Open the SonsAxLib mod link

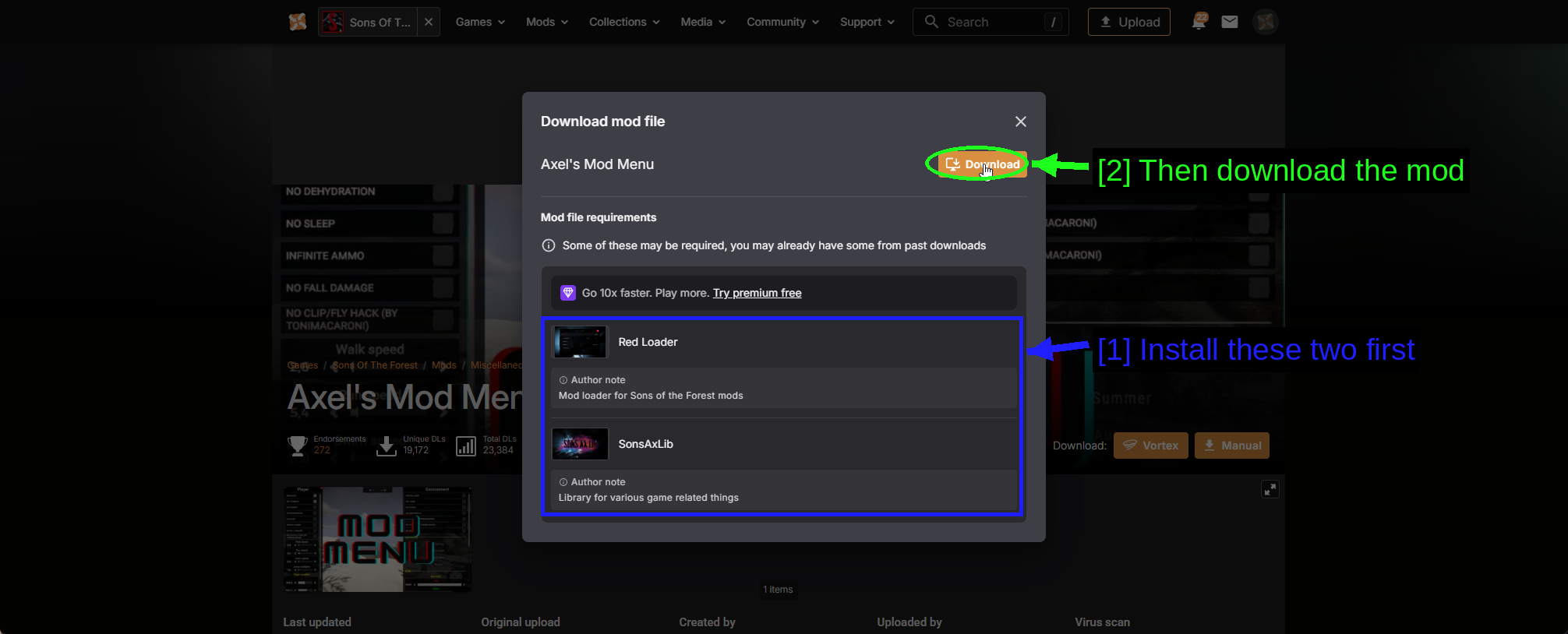click(x=645, y=444)
